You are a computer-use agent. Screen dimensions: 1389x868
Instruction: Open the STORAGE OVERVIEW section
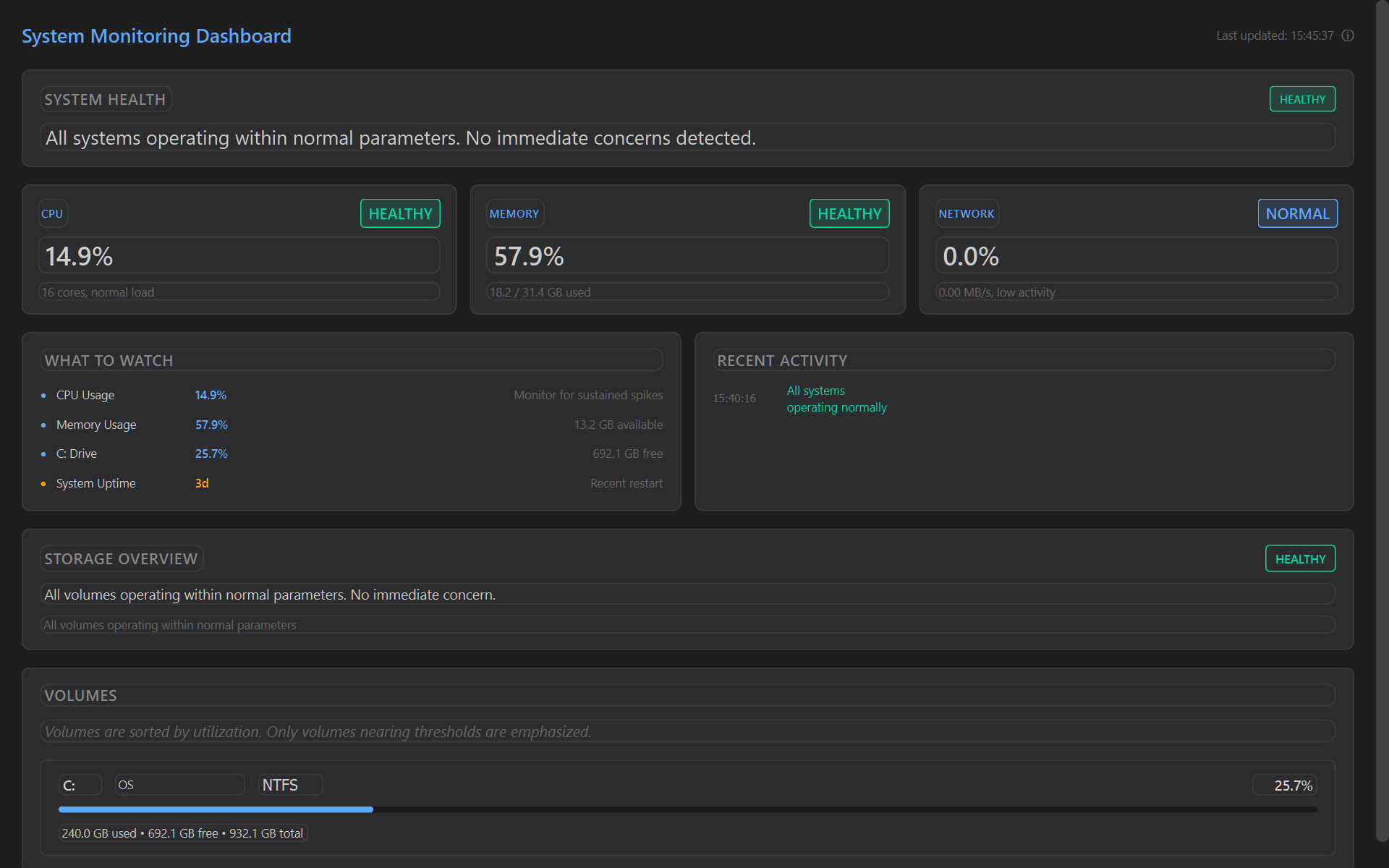coord(121,558)
